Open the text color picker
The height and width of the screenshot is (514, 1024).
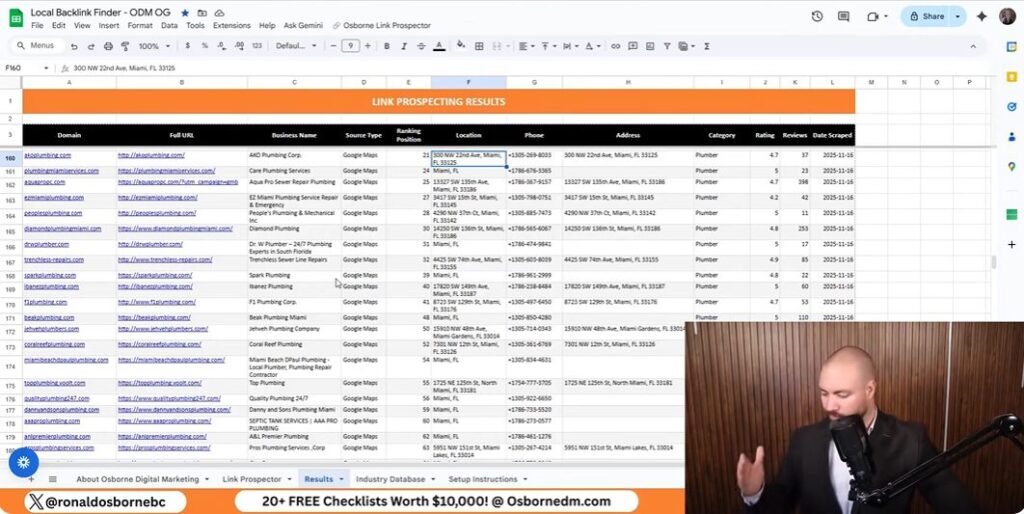pos(439,46)
